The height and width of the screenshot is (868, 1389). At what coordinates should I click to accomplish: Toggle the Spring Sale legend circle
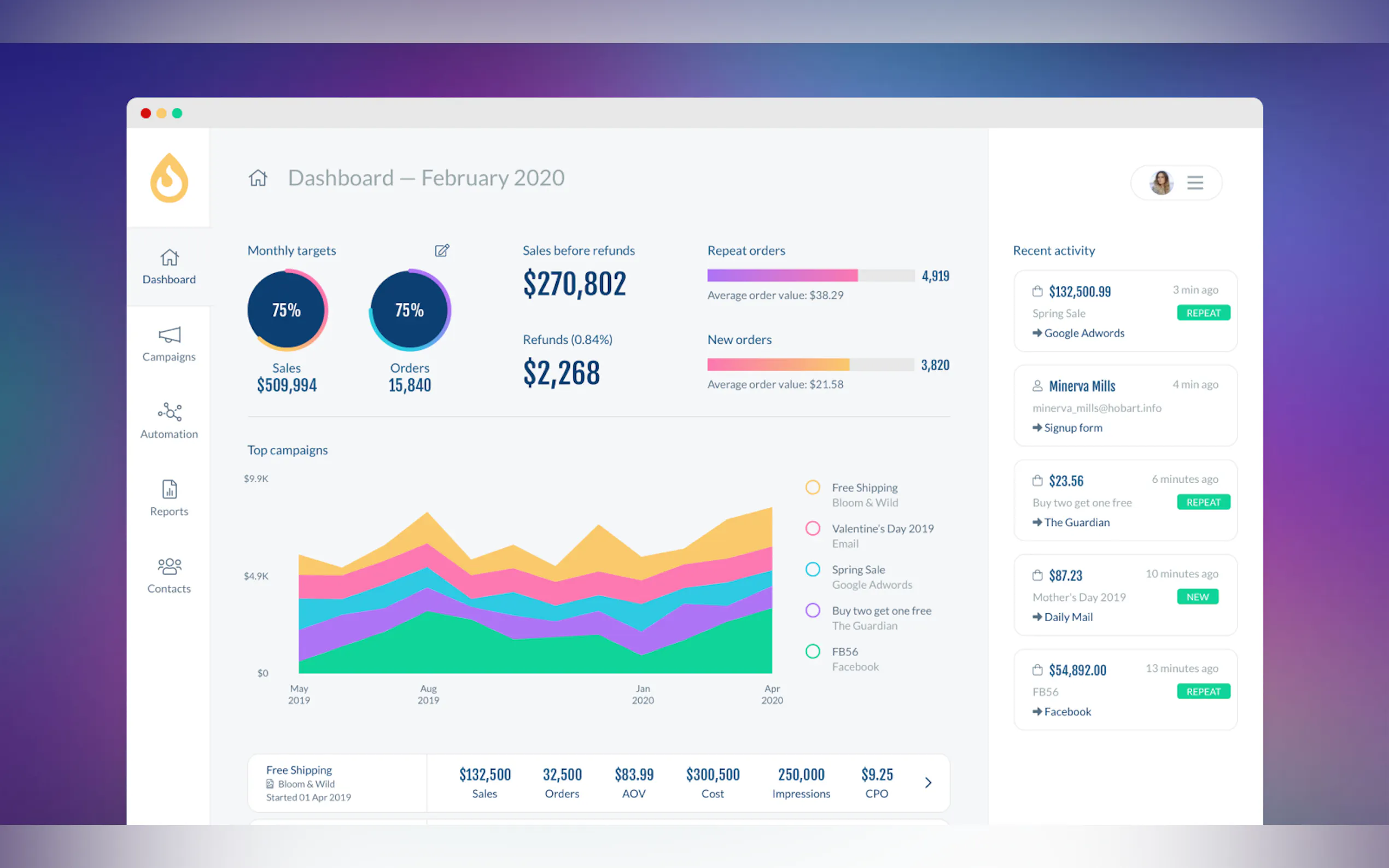click(813, 570)
